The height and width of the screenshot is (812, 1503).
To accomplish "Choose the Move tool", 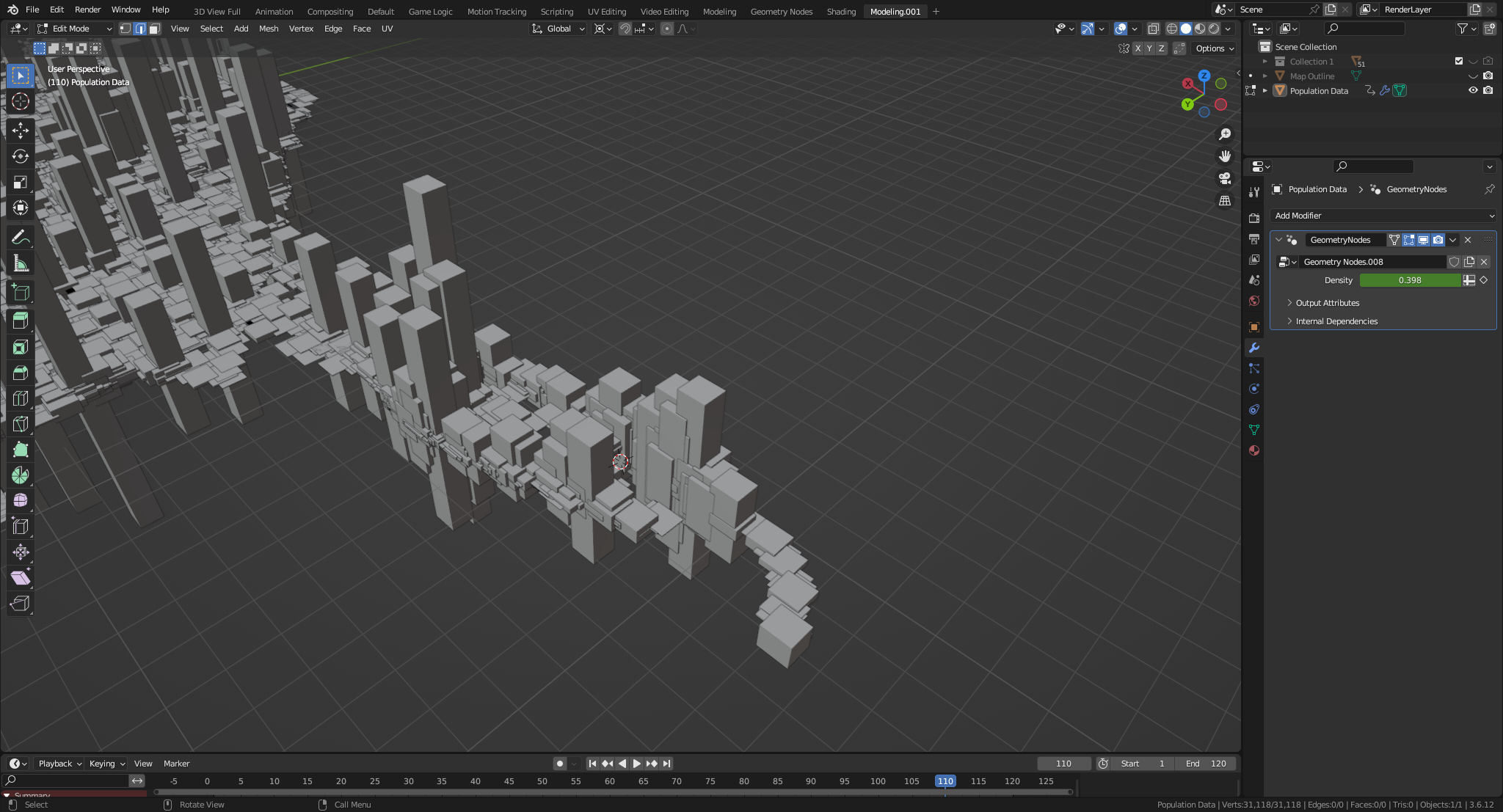I will (x=21, y=131).
